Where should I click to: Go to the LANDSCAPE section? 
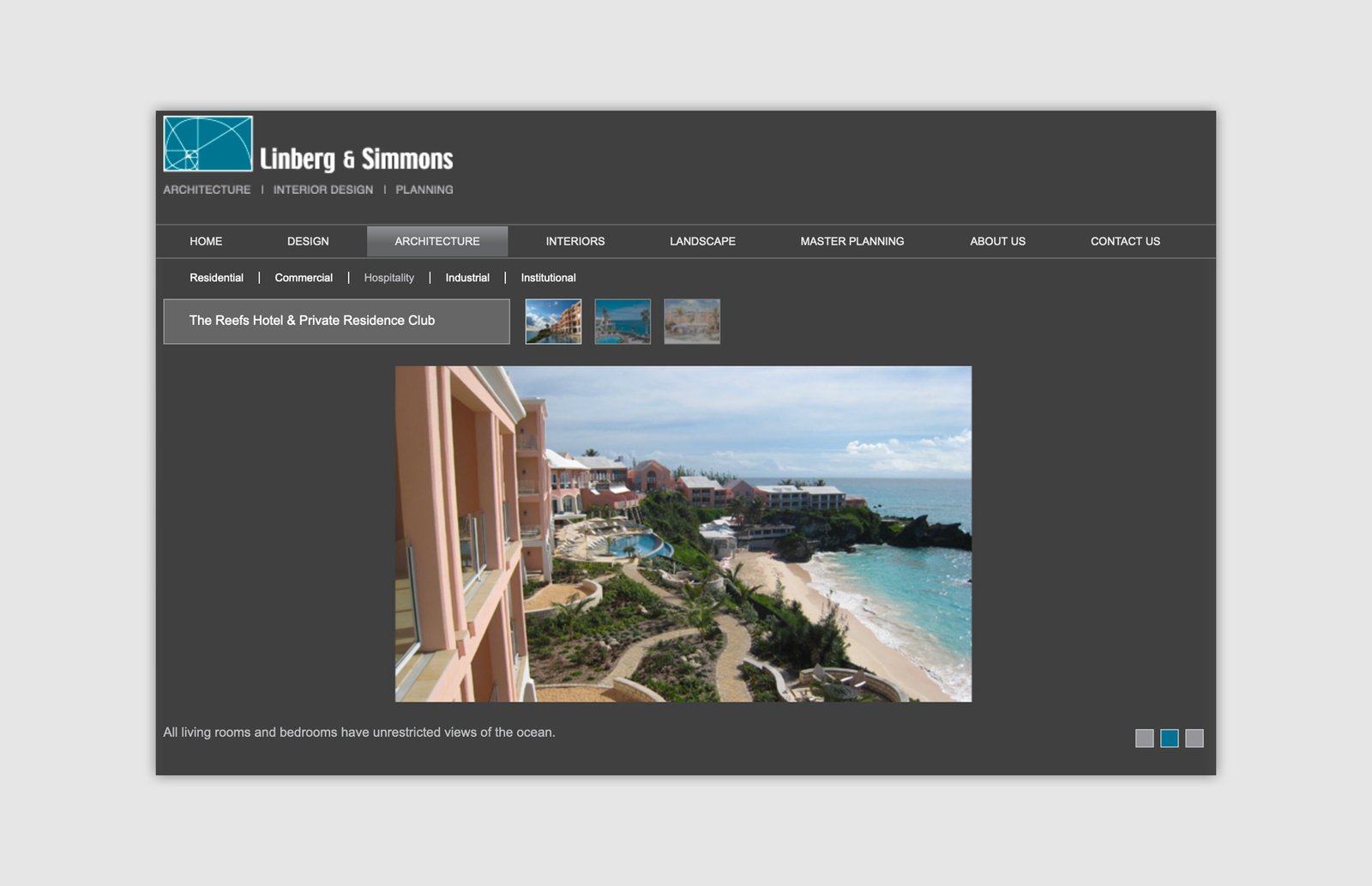[x=702, y=241]
